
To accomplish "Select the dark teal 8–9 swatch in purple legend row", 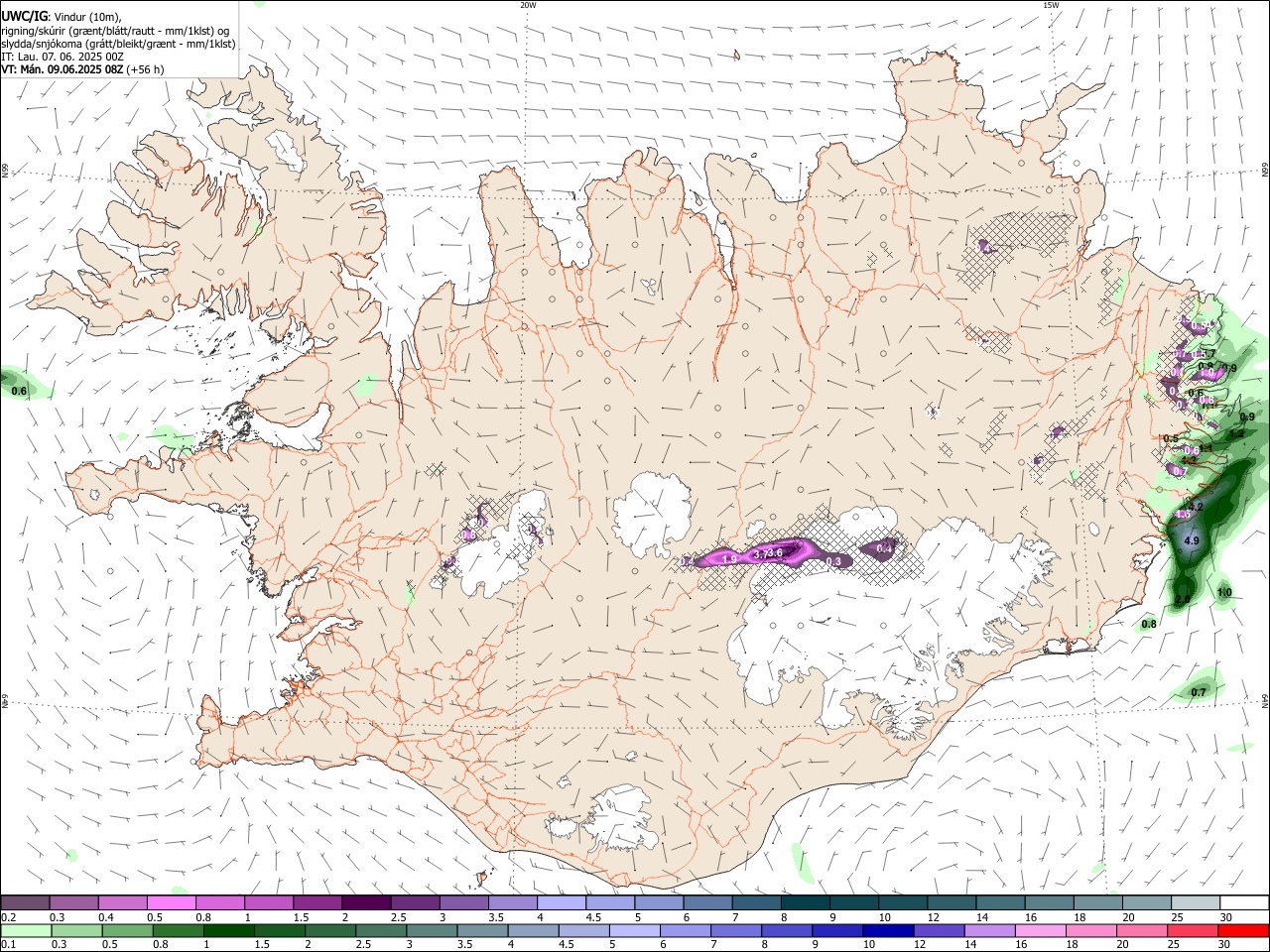I will pyautogui.click(x=806, y=902).
